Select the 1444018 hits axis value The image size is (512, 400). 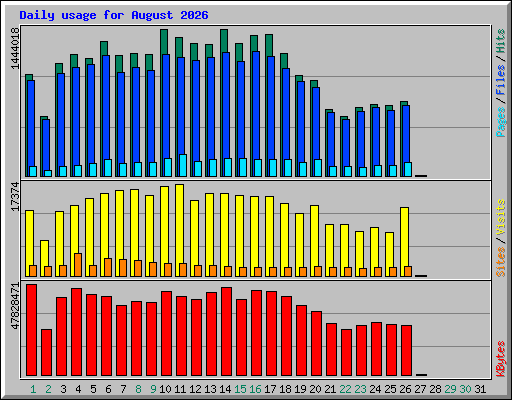click(x=15, y=49)
